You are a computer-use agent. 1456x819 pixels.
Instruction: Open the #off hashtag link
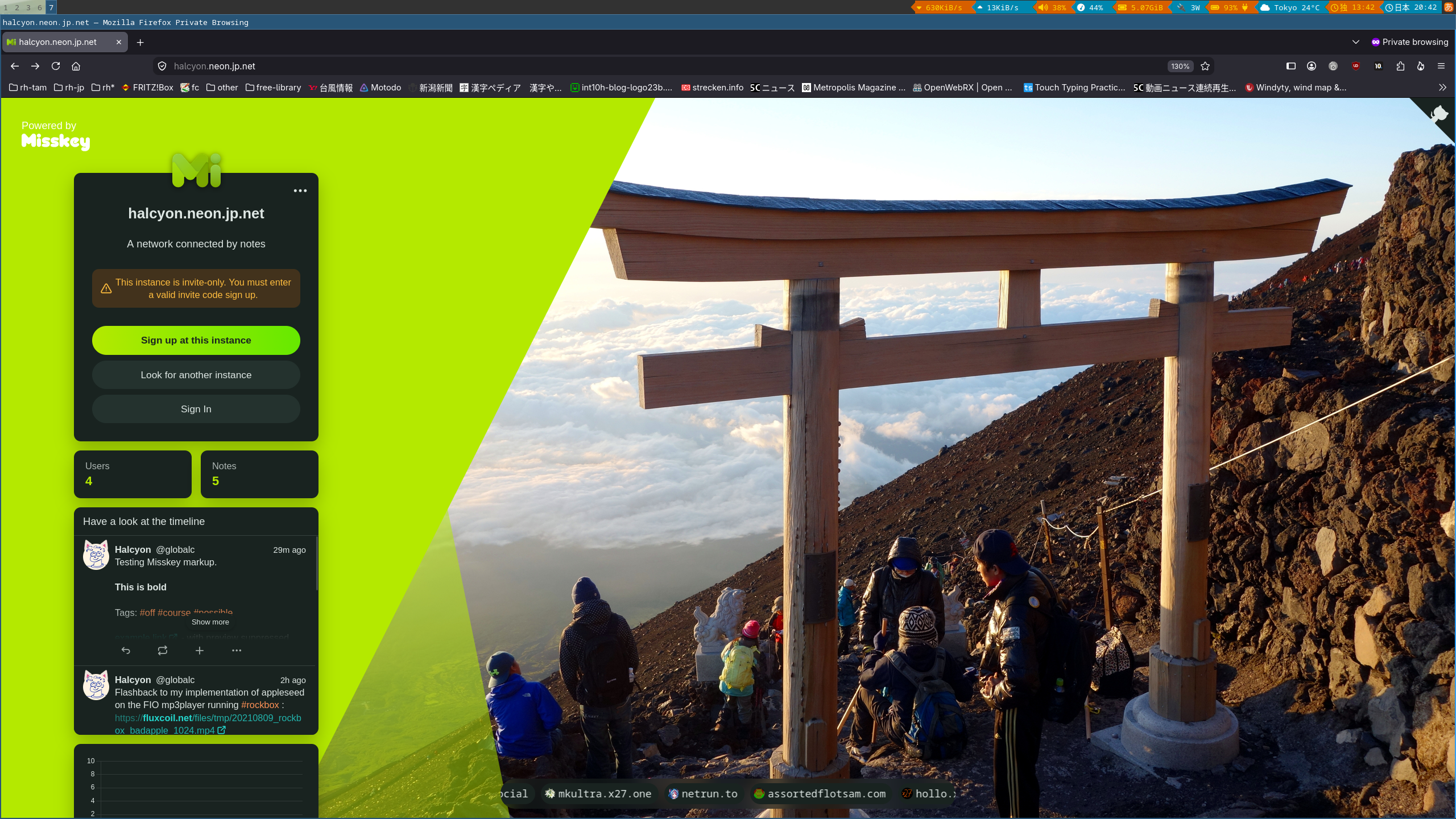147,613
